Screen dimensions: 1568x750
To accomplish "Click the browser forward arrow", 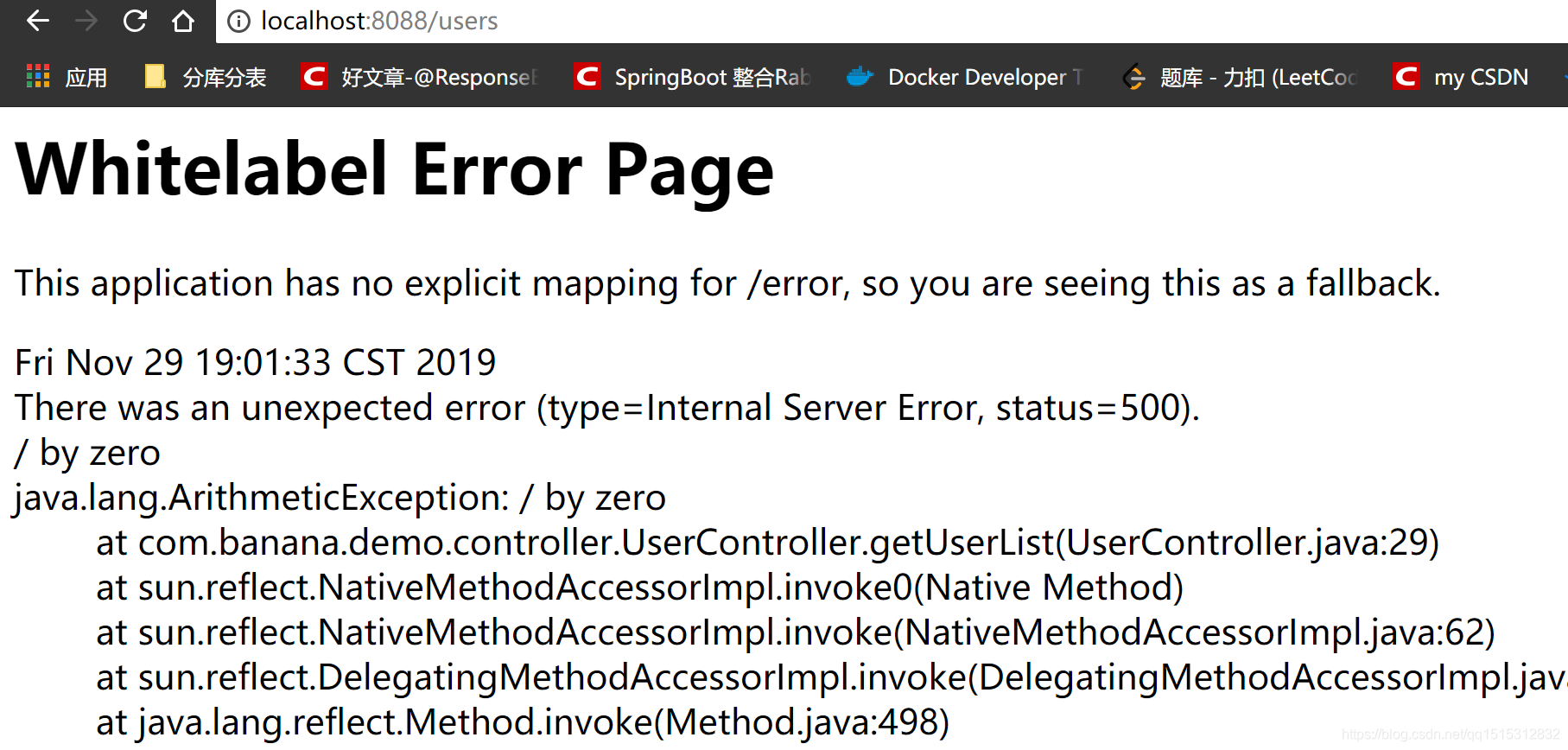I will [86, 21].
